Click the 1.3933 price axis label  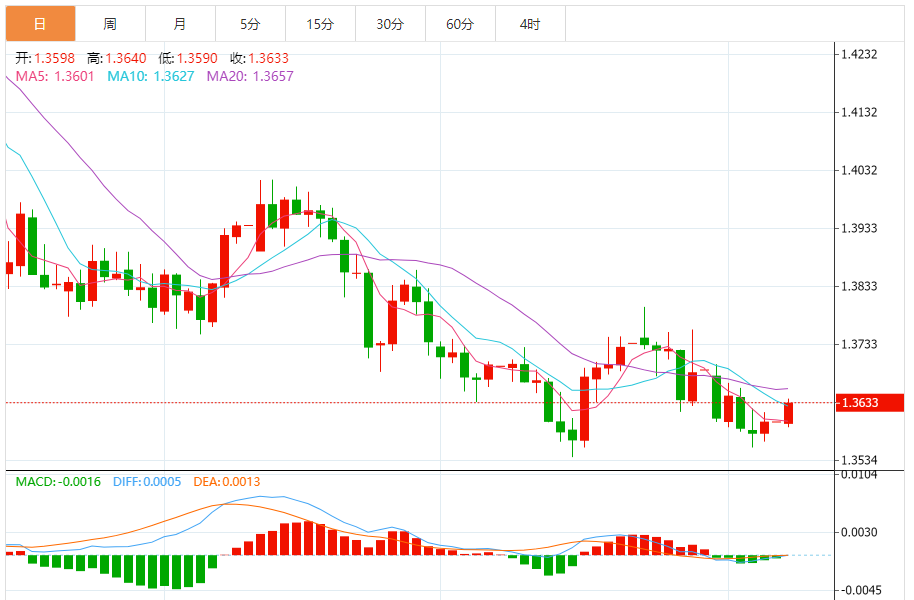pos(859,228)
